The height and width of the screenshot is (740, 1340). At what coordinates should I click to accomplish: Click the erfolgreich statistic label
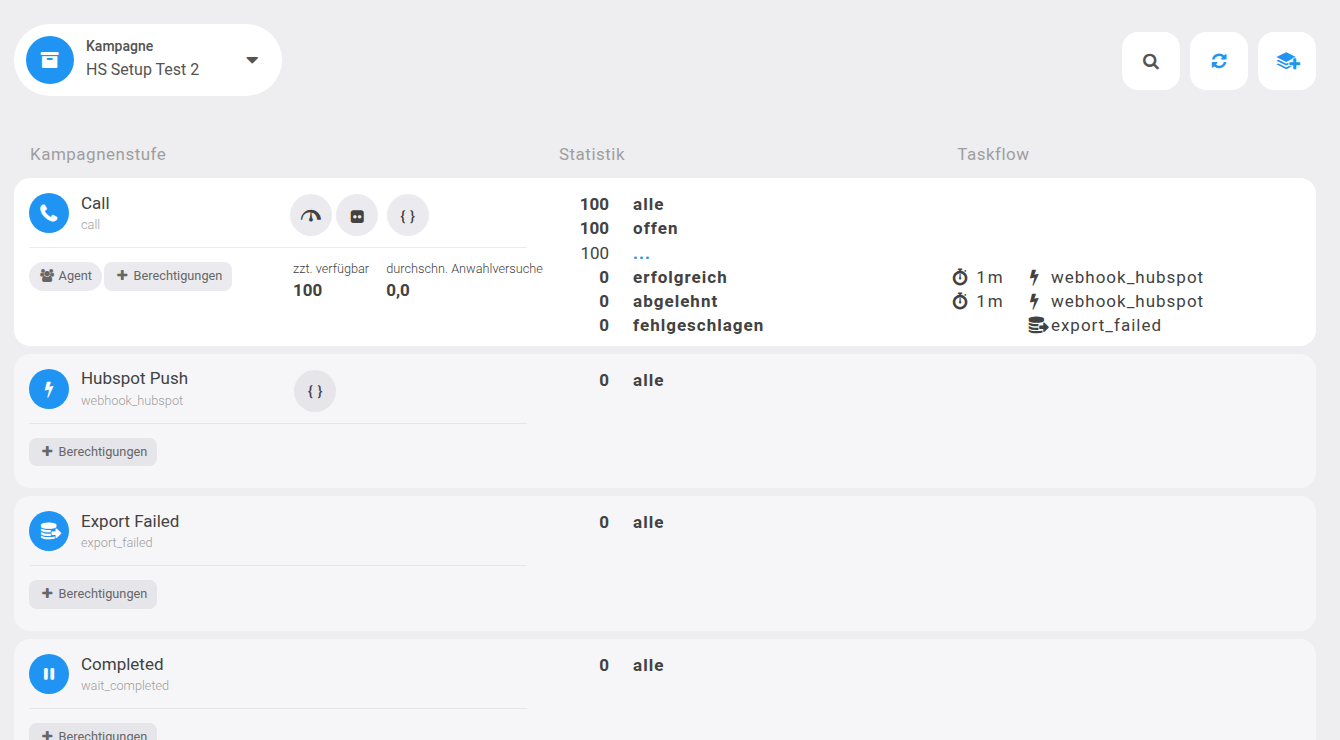pos(680,277)
